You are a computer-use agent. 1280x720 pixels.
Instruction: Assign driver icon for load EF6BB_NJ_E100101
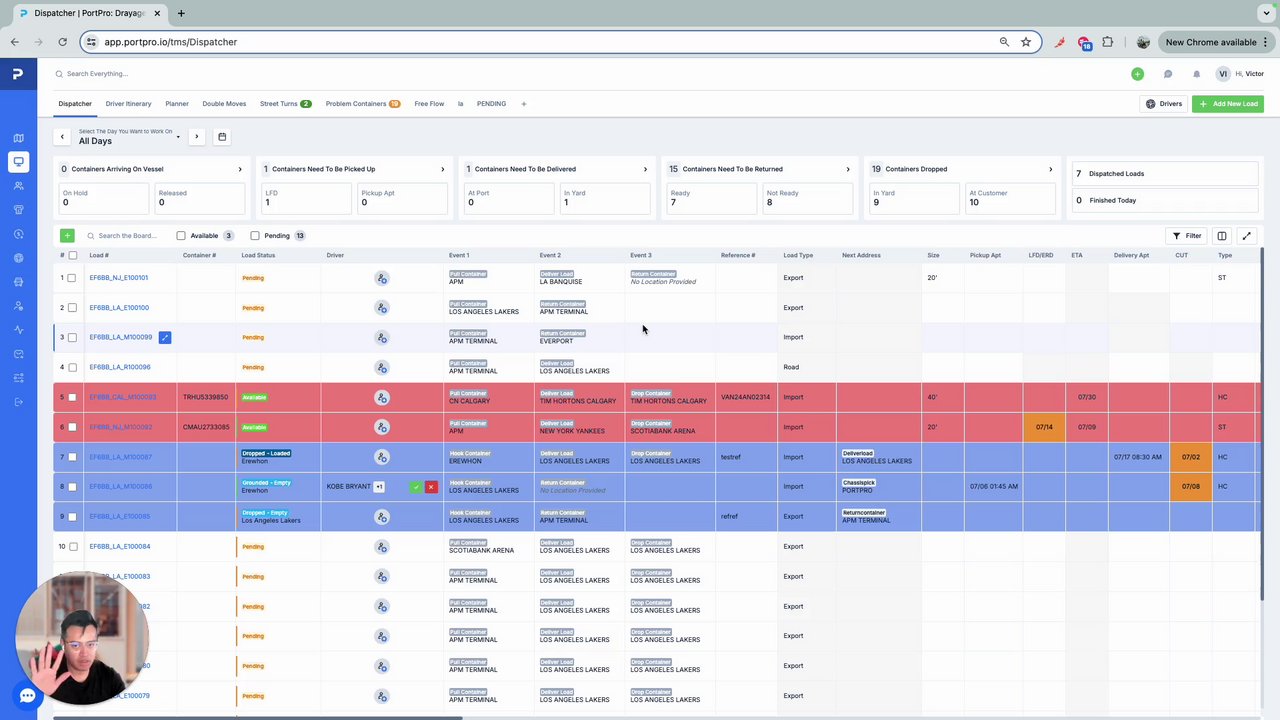pyautogui.click(x=381, y=278)
